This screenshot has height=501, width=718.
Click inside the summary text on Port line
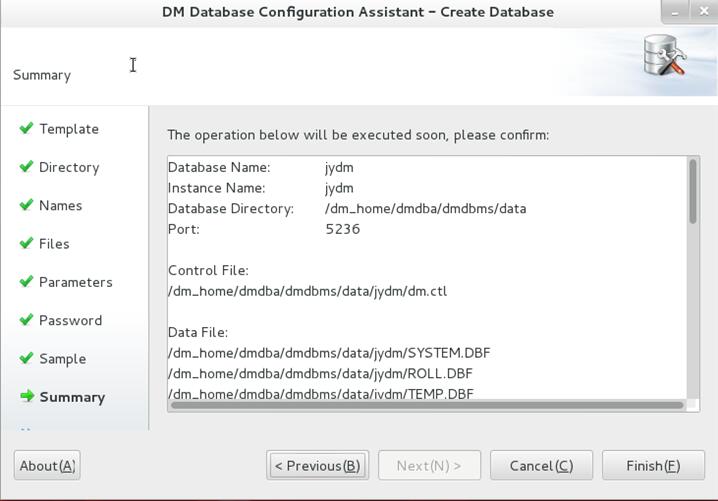click(264, 229)
